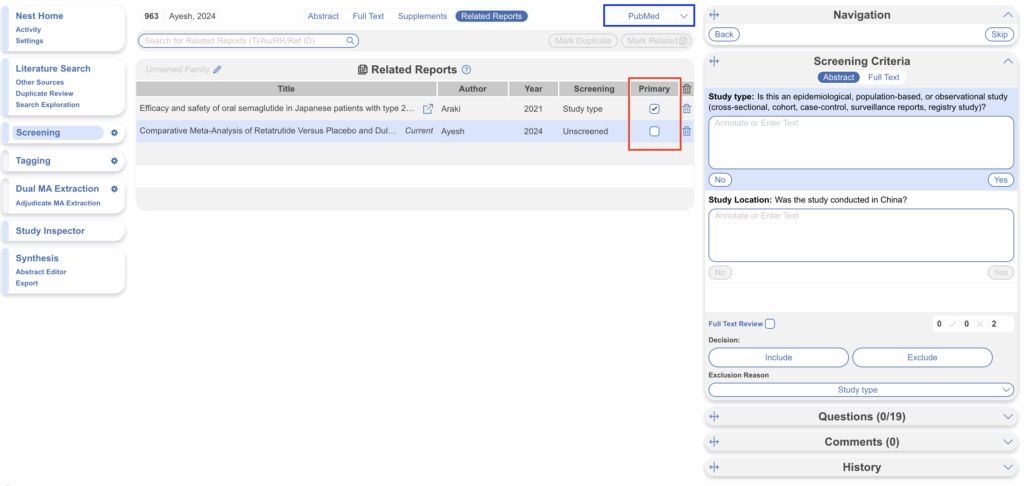Image resolution: width=1024 pixels, height=486 pixels.
Task: Uncheck Primary checkbox for Araki report
Action: (x=654, y=109)
